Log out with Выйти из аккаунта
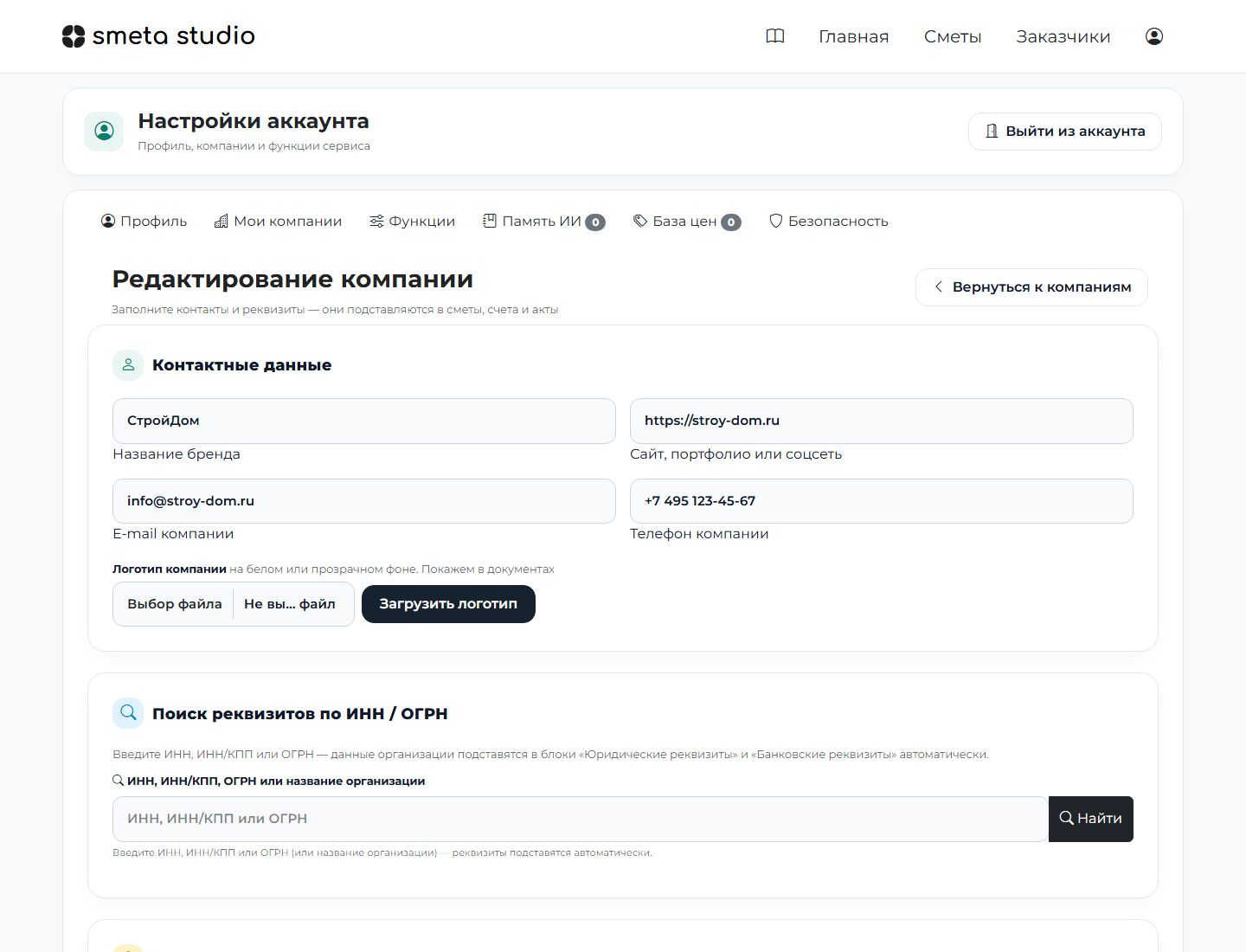Image resolution: width=1246 pixels, height=952 pixels. (1065, 132)
